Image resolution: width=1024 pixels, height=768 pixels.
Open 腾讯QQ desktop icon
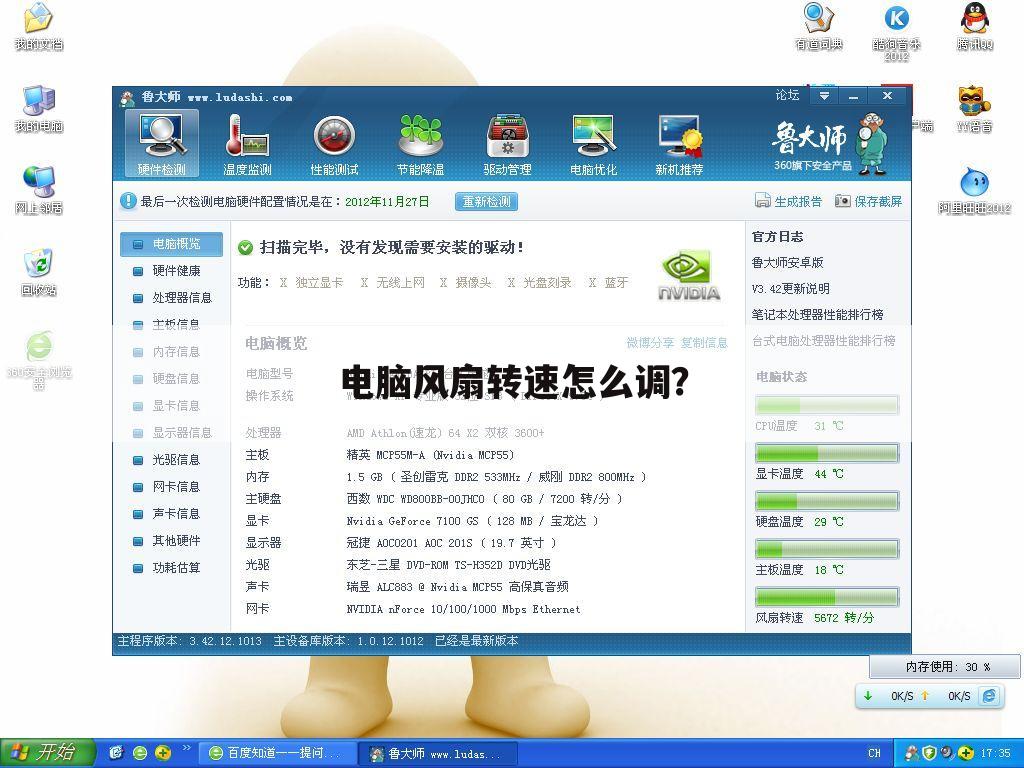974,26
